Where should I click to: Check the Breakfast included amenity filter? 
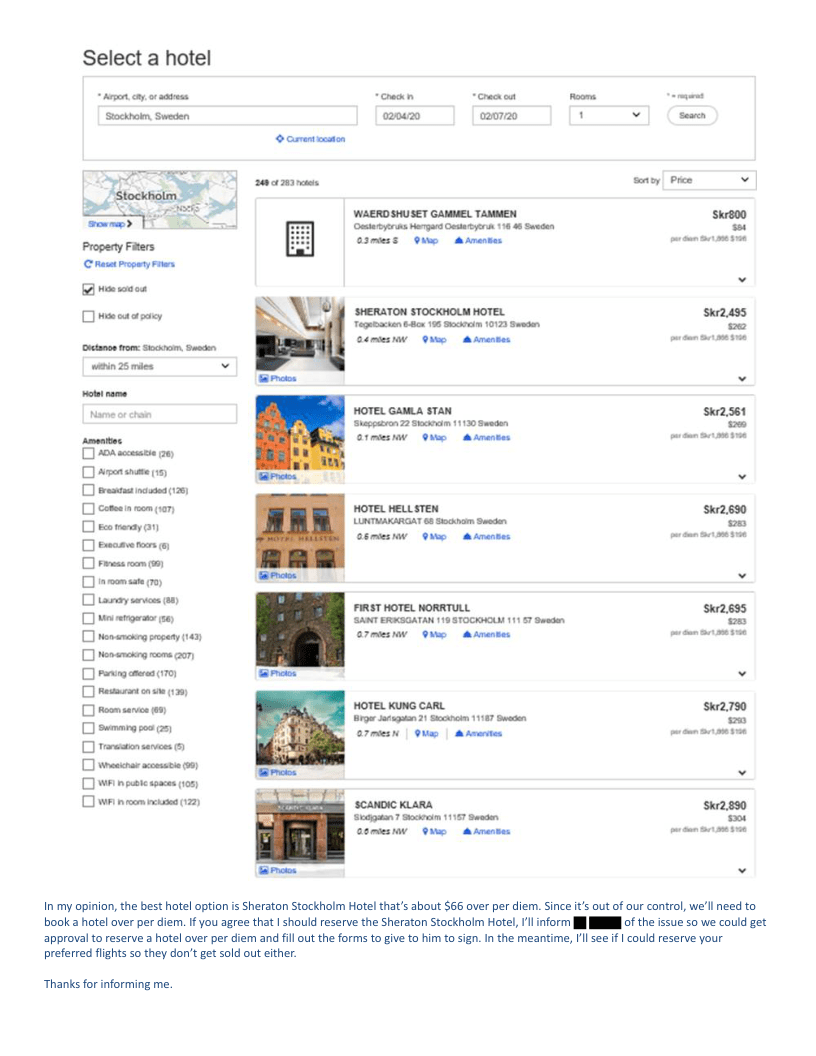[89, 490]
